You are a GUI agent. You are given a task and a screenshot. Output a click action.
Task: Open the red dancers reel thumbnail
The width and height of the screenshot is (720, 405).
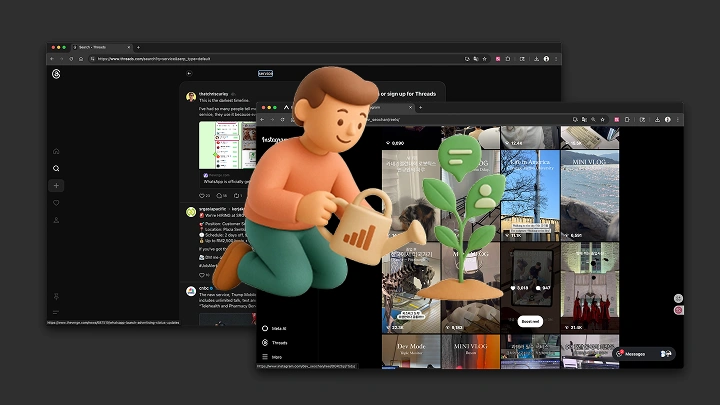click(590, 287)
